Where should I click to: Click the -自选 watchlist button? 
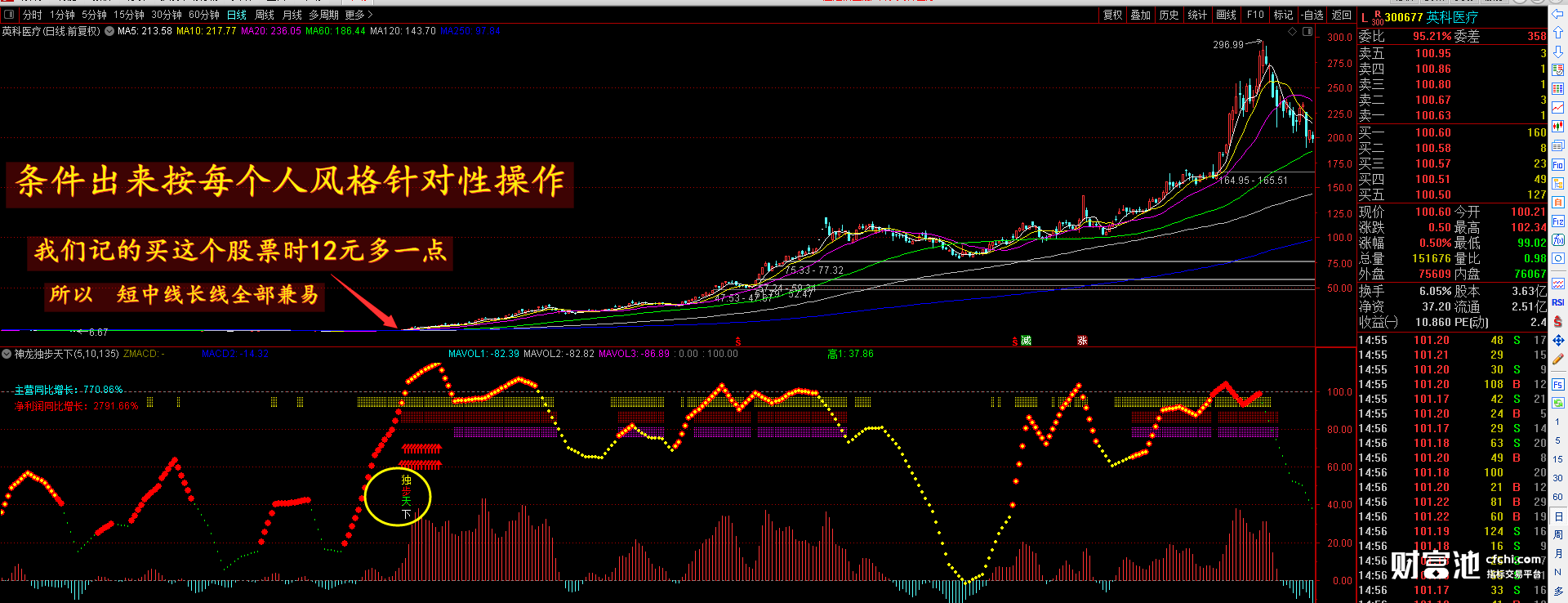coord(1313,15)
